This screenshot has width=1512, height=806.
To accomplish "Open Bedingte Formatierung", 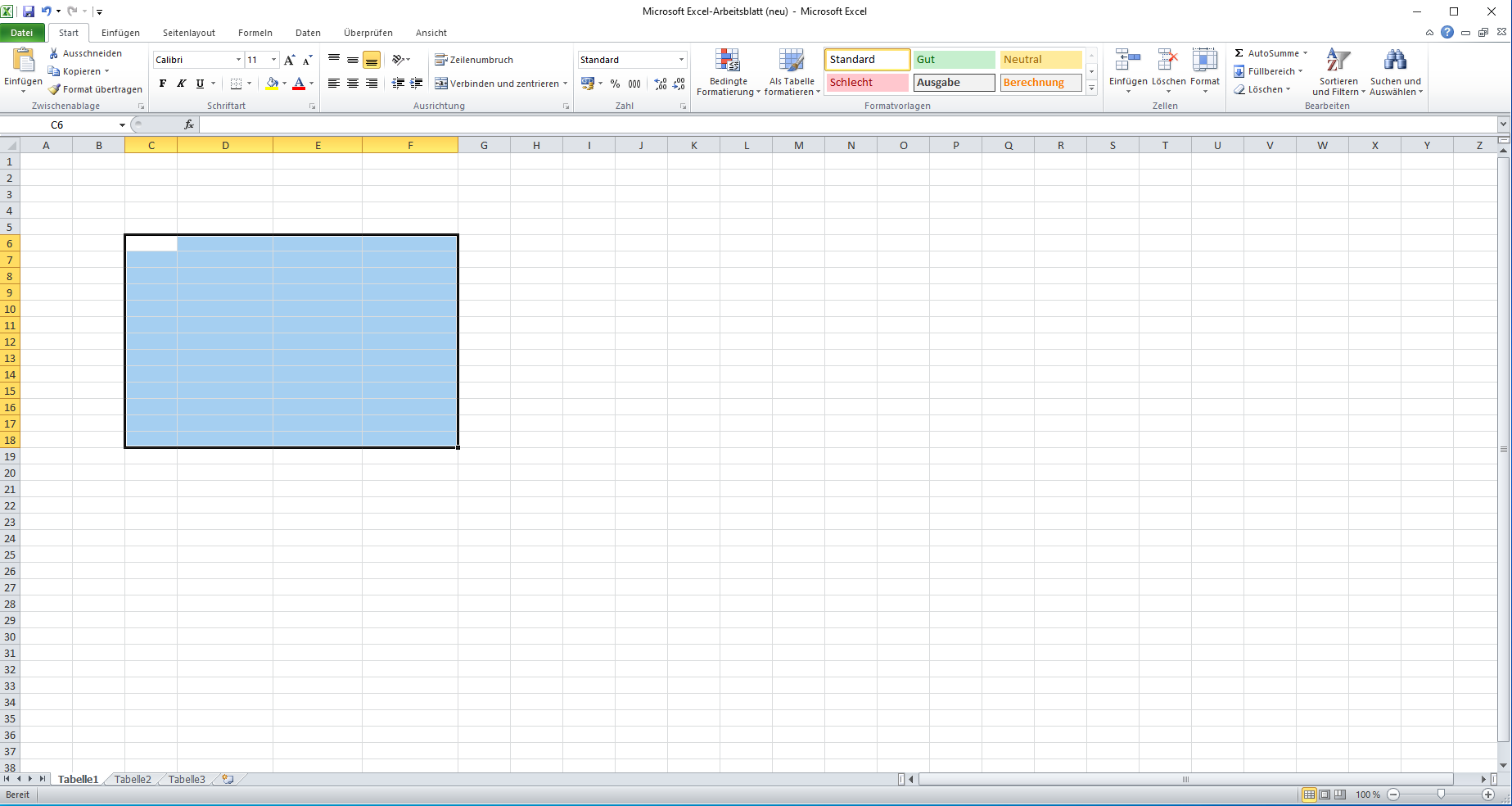I will tap(727, 71).
